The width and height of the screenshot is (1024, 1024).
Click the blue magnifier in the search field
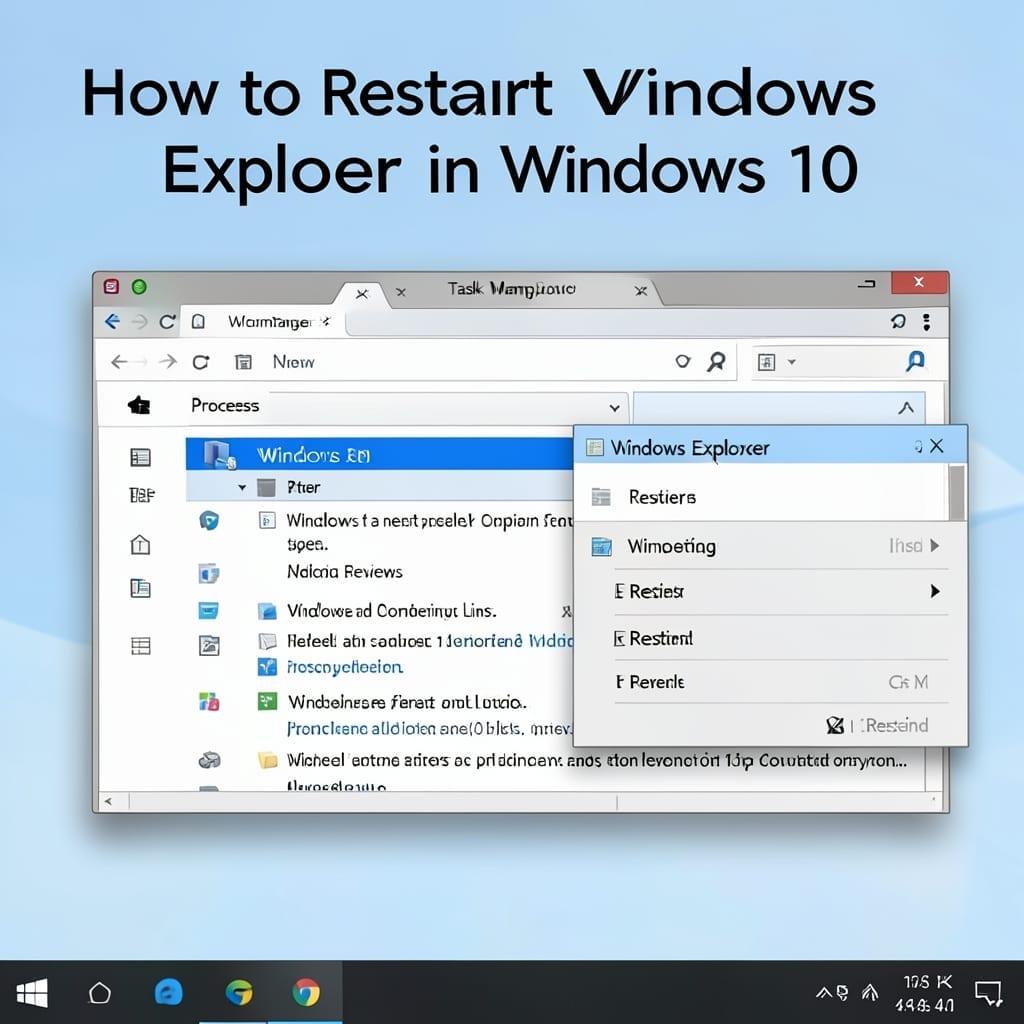(915, 361)
